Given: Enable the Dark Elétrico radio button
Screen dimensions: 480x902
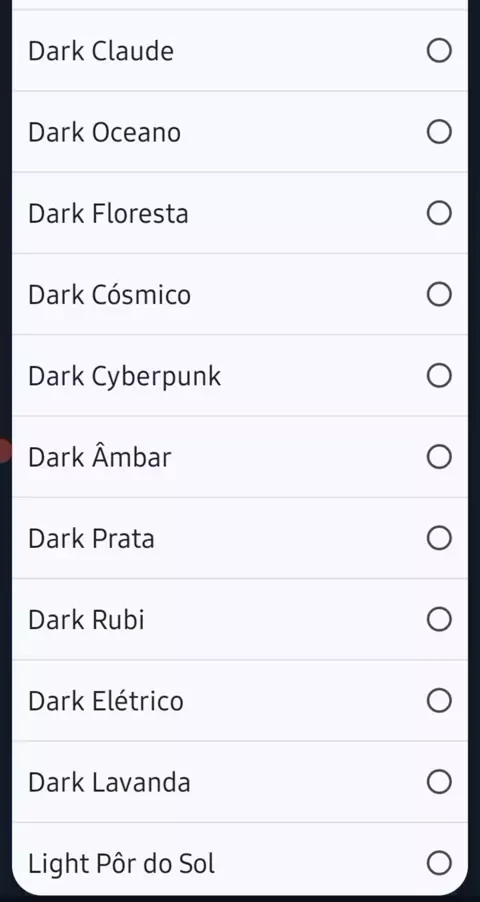Looking at the screenshot, I should click(439, 701).
